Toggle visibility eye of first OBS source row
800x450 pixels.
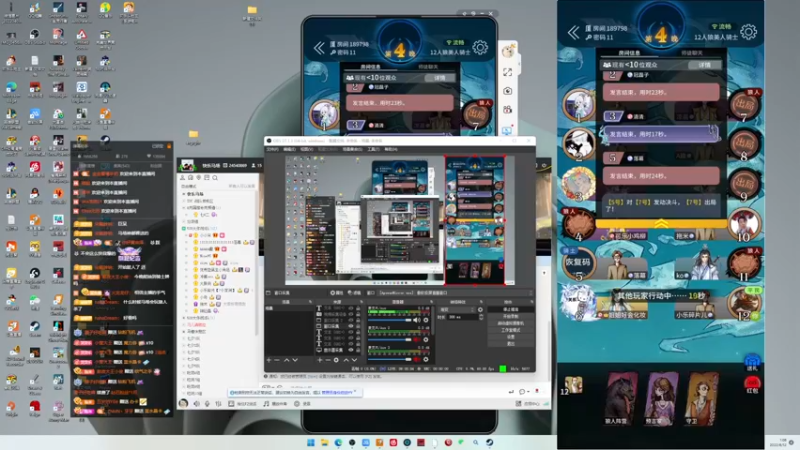click(351, 308)
